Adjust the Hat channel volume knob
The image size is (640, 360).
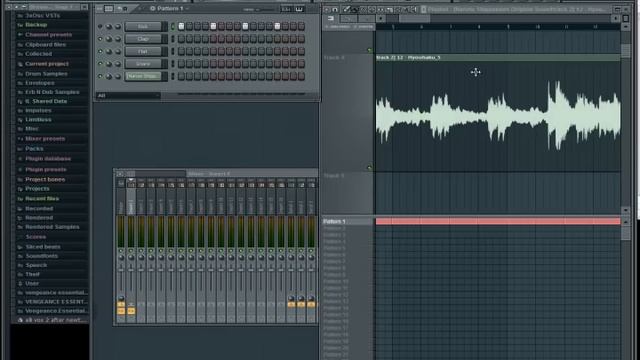point(118,51)
